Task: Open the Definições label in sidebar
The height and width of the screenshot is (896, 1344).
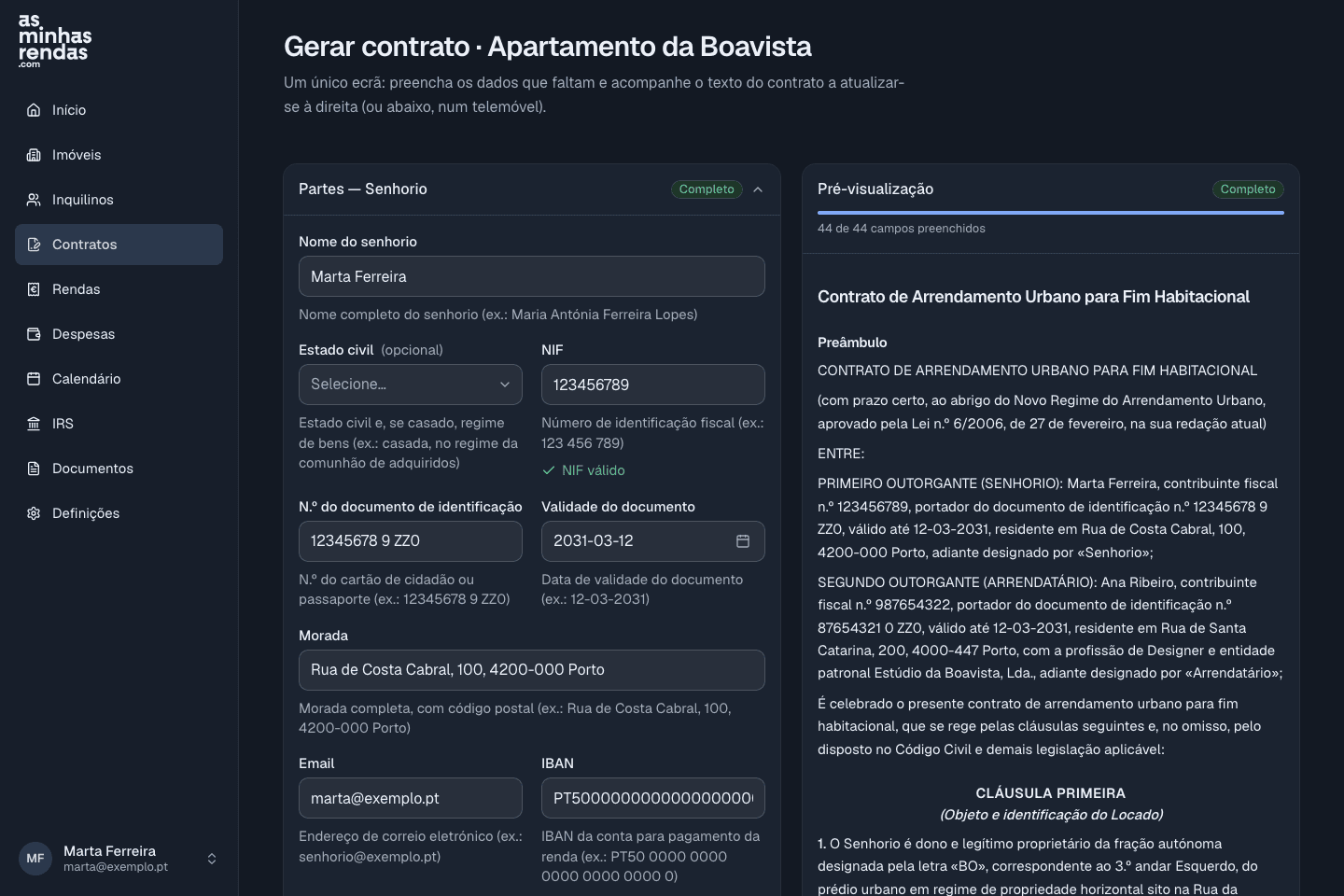Action: (x=86, y=513)
